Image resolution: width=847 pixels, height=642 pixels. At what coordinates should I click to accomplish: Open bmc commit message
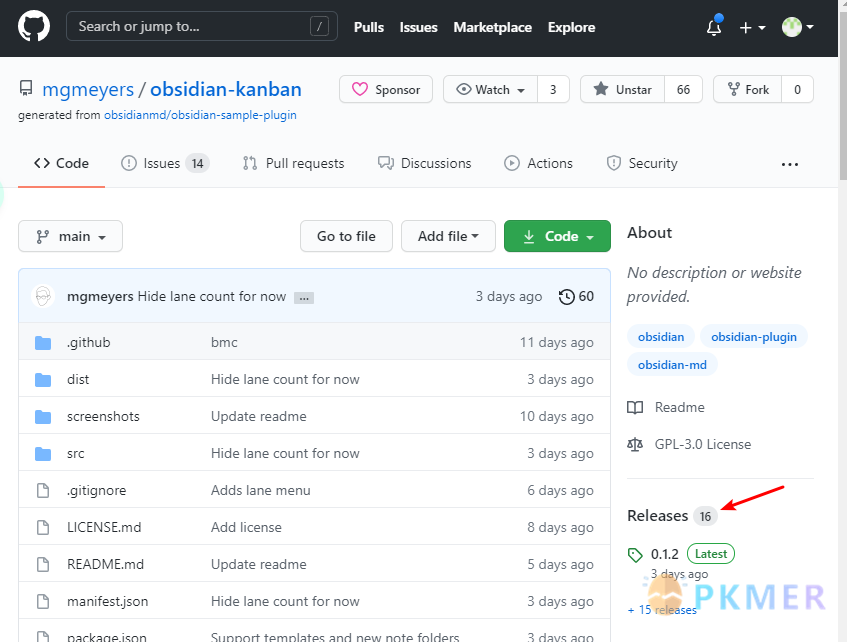224,343
